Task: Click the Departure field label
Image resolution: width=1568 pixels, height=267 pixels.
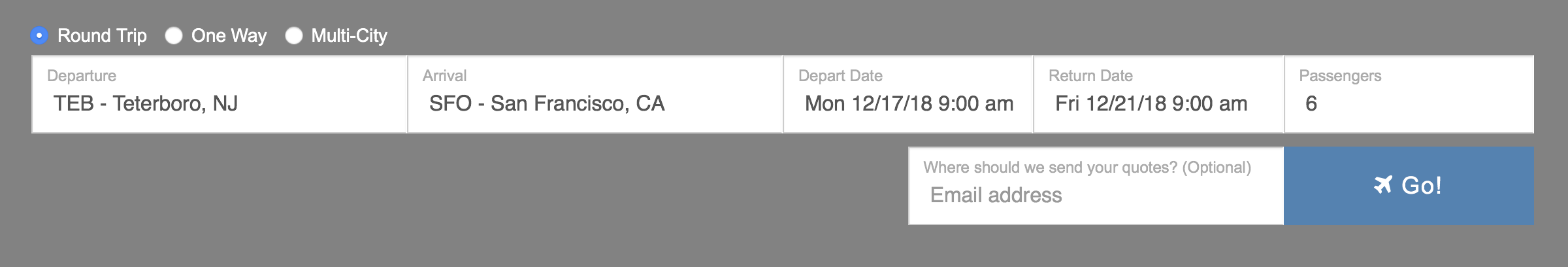Action: pyautogui.click(x=82, y=76)
